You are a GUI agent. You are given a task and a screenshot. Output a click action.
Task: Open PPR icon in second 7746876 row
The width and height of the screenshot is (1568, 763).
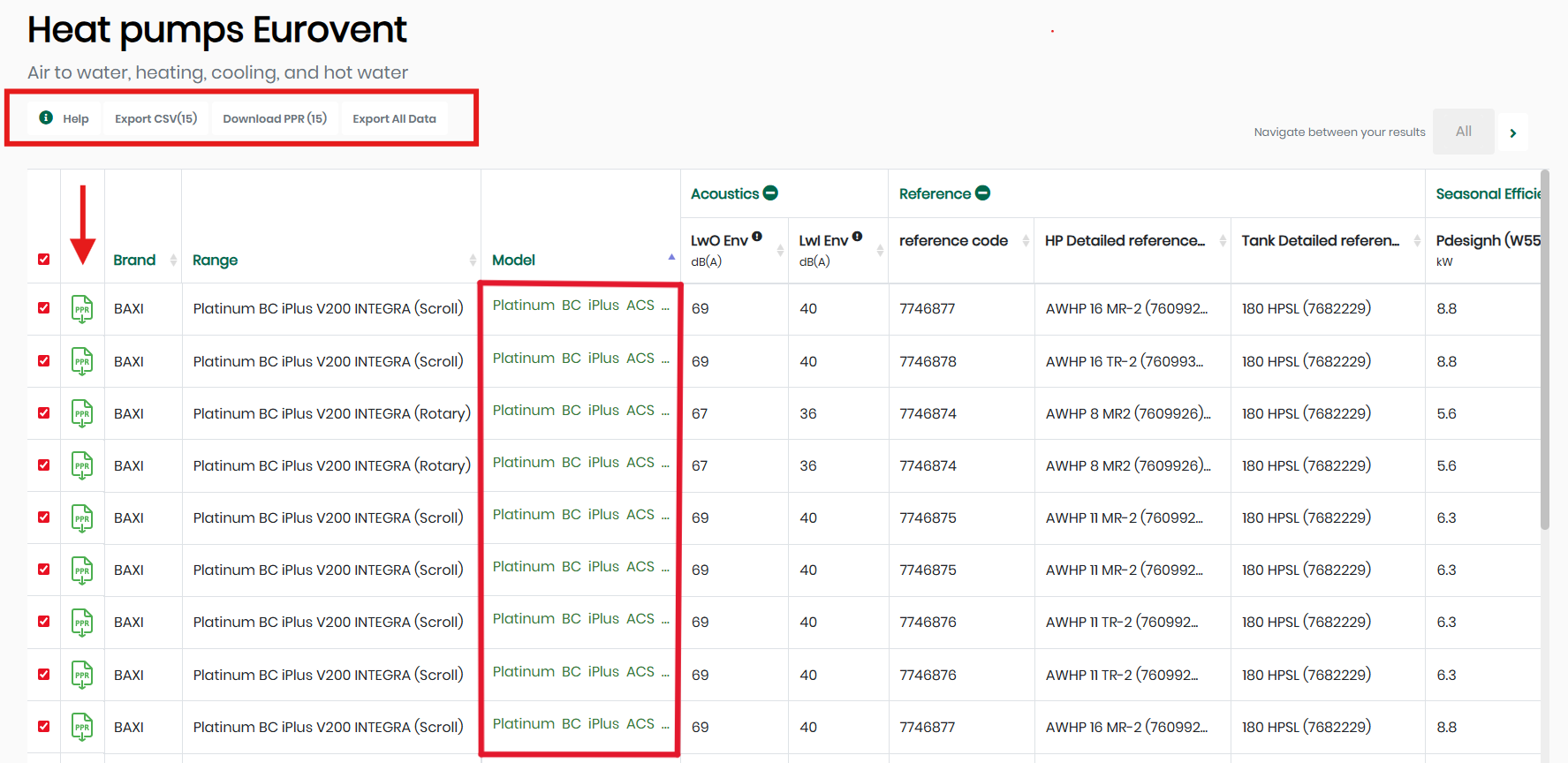(x=82, y=675)
